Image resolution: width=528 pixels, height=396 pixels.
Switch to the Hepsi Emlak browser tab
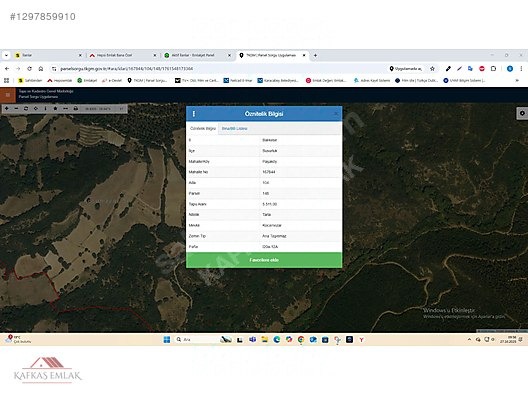[122, 55]
